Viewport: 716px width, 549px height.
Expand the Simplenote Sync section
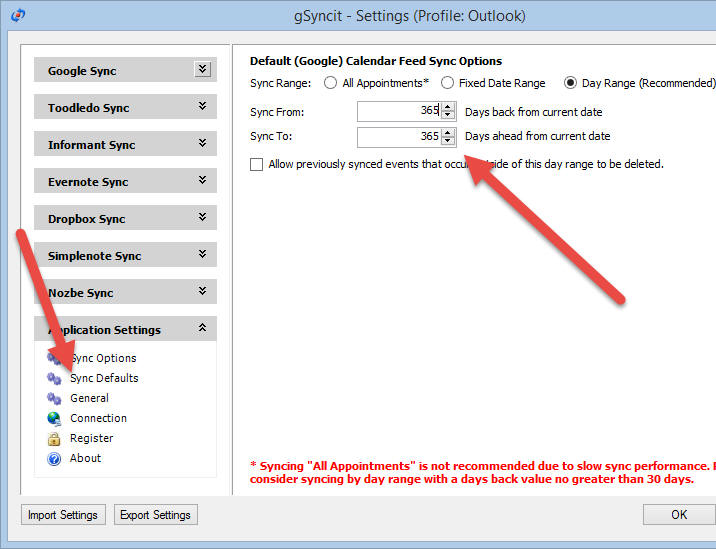pyautogui.click(x=202, y=254)
